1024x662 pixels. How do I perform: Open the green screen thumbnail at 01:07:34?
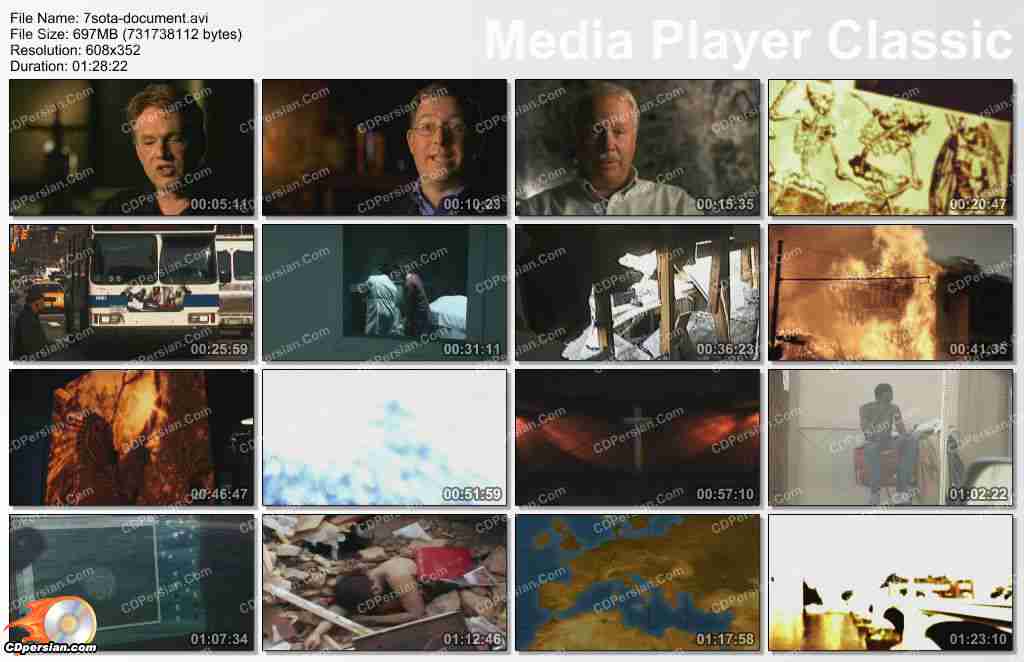click(132, 583)
